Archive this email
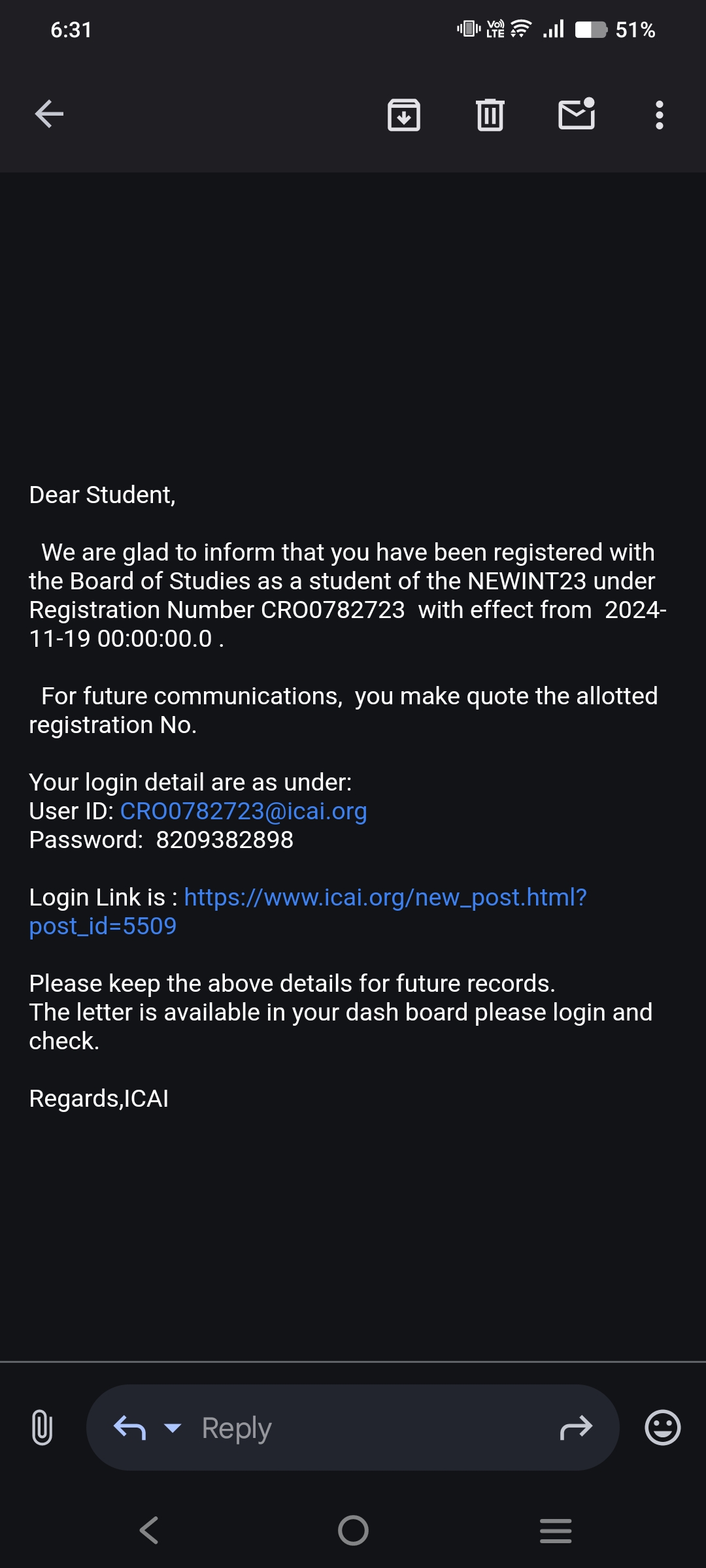Screen dimensions: 706x1568 404,115
